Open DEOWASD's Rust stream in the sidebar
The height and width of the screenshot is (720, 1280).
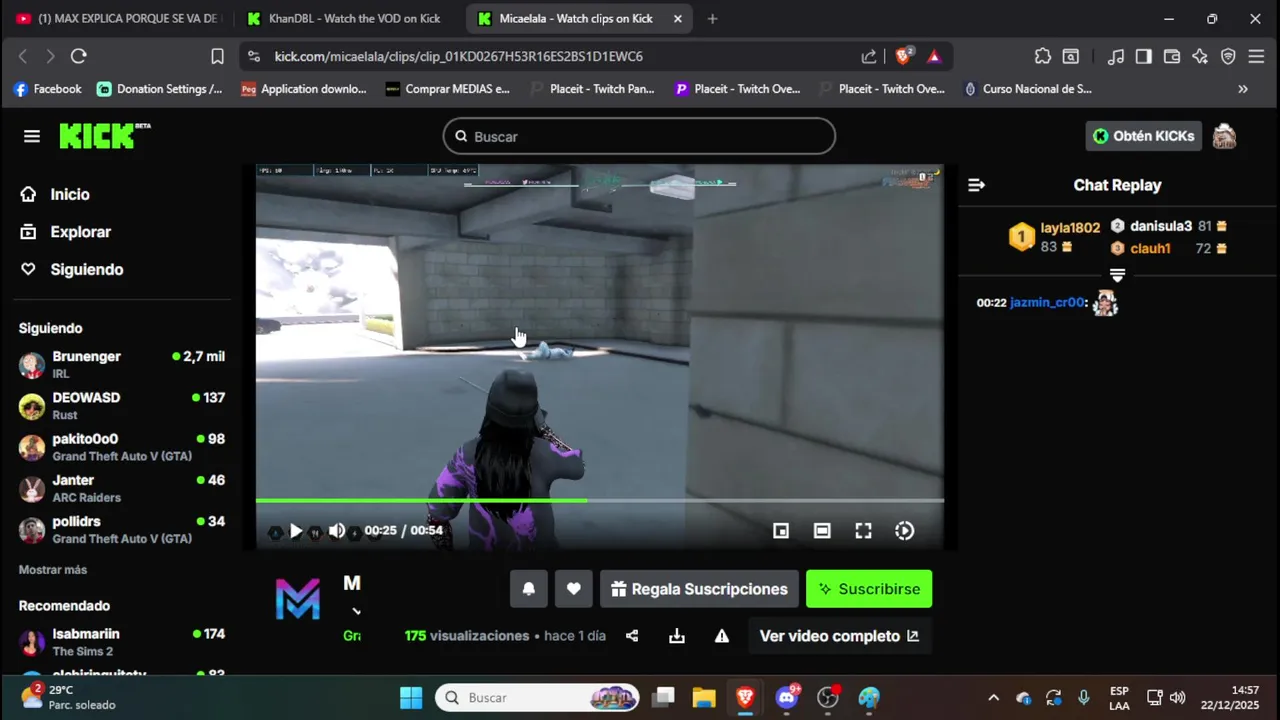(x=122, y=405)
